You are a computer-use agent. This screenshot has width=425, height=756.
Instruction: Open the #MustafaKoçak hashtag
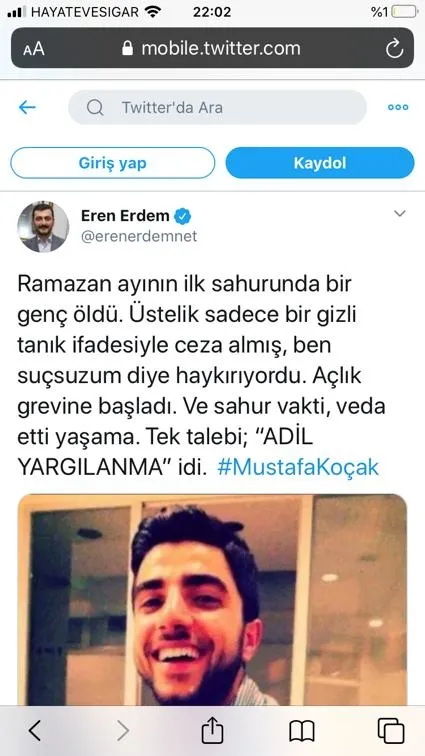pos(298,468)
